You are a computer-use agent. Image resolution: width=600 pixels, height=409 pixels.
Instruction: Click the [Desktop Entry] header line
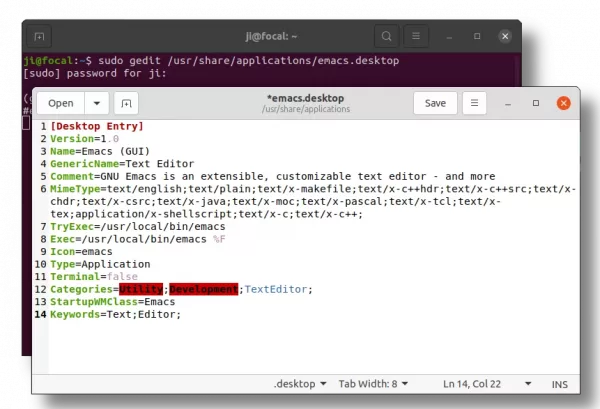(97, 126)
